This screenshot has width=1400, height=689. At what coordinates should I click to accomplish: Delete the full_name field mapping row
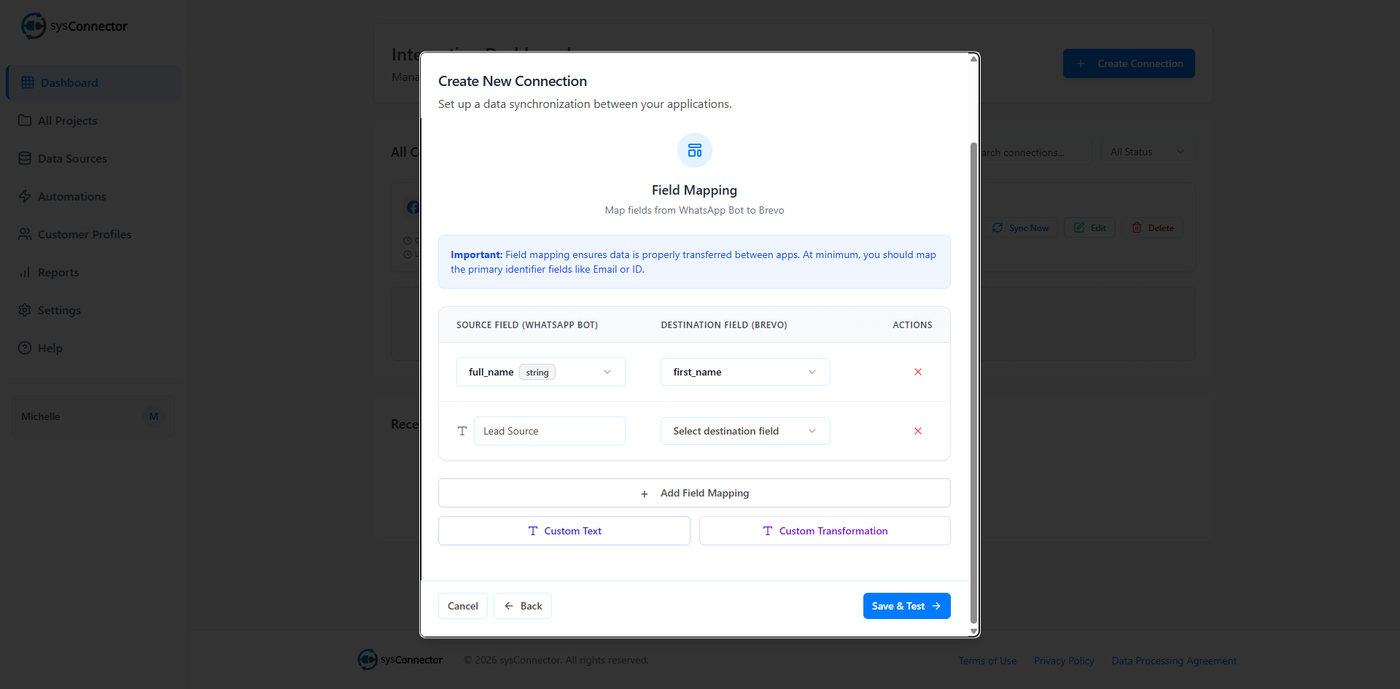point(918,372)
